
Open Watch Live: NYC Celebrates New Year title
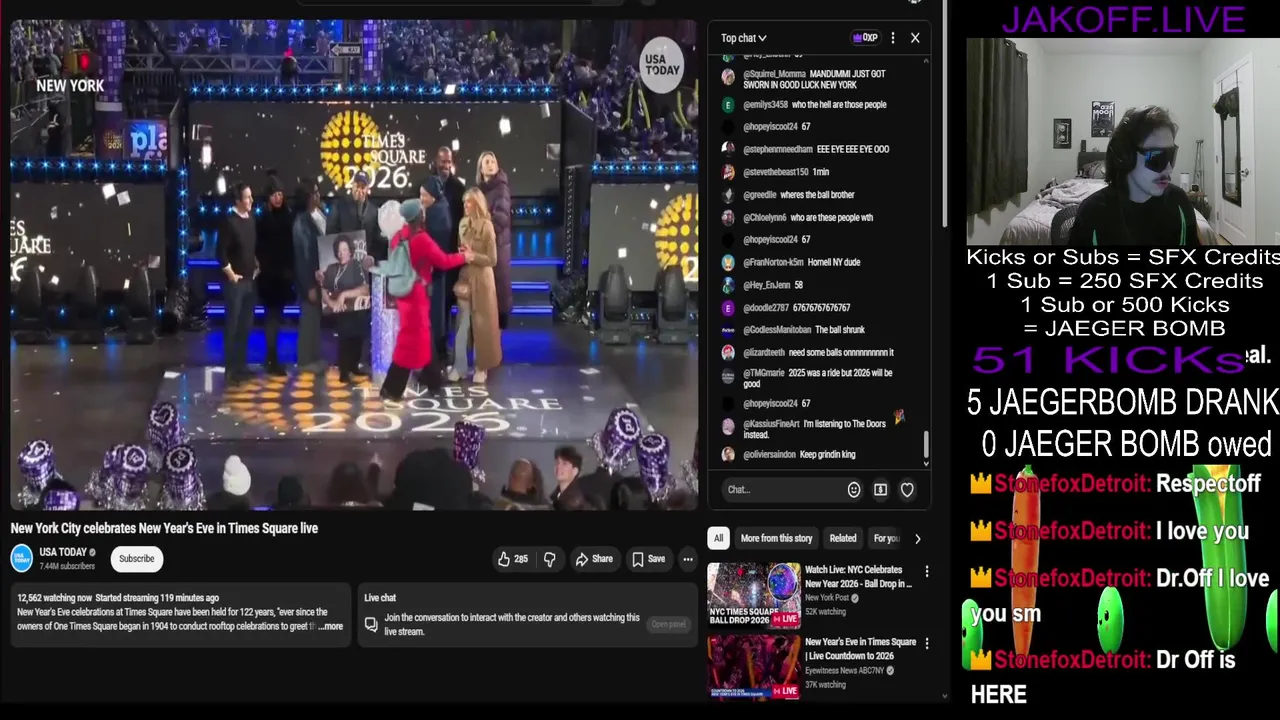(x=859, y=577)
